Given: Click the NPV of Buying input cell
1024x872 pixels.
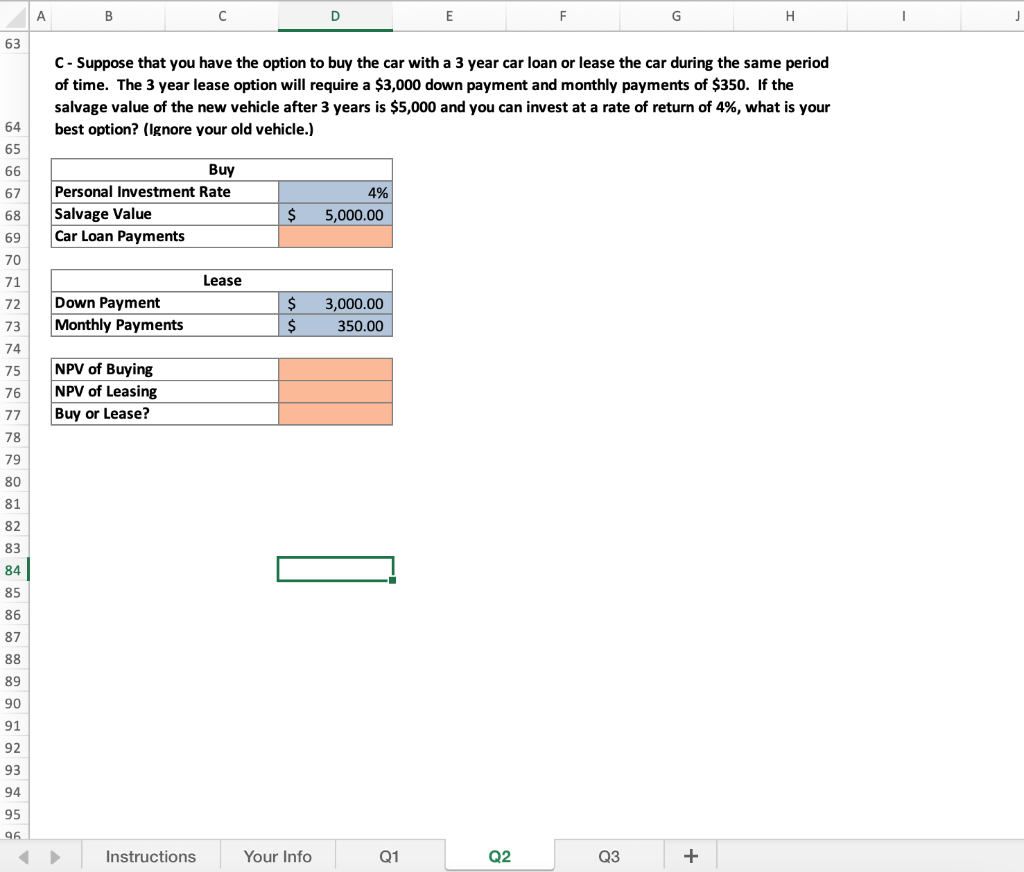Looking at the screenshot, I should pos(335,369).
